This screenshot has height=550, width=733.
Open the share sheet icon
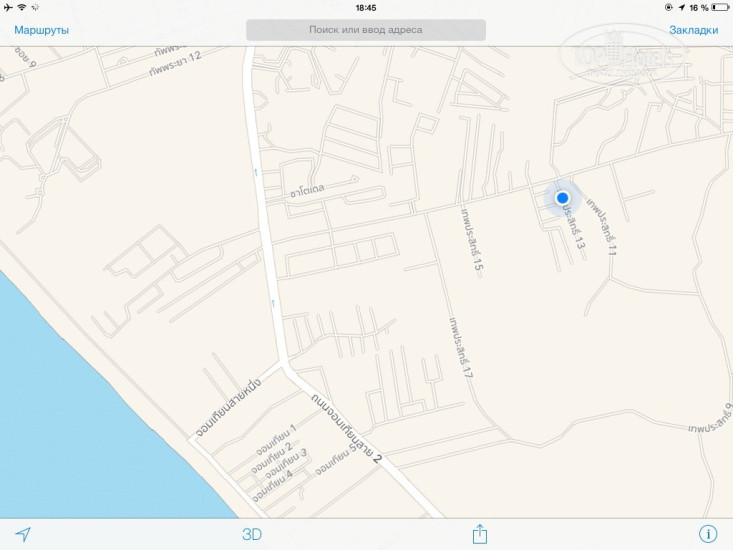480,534
